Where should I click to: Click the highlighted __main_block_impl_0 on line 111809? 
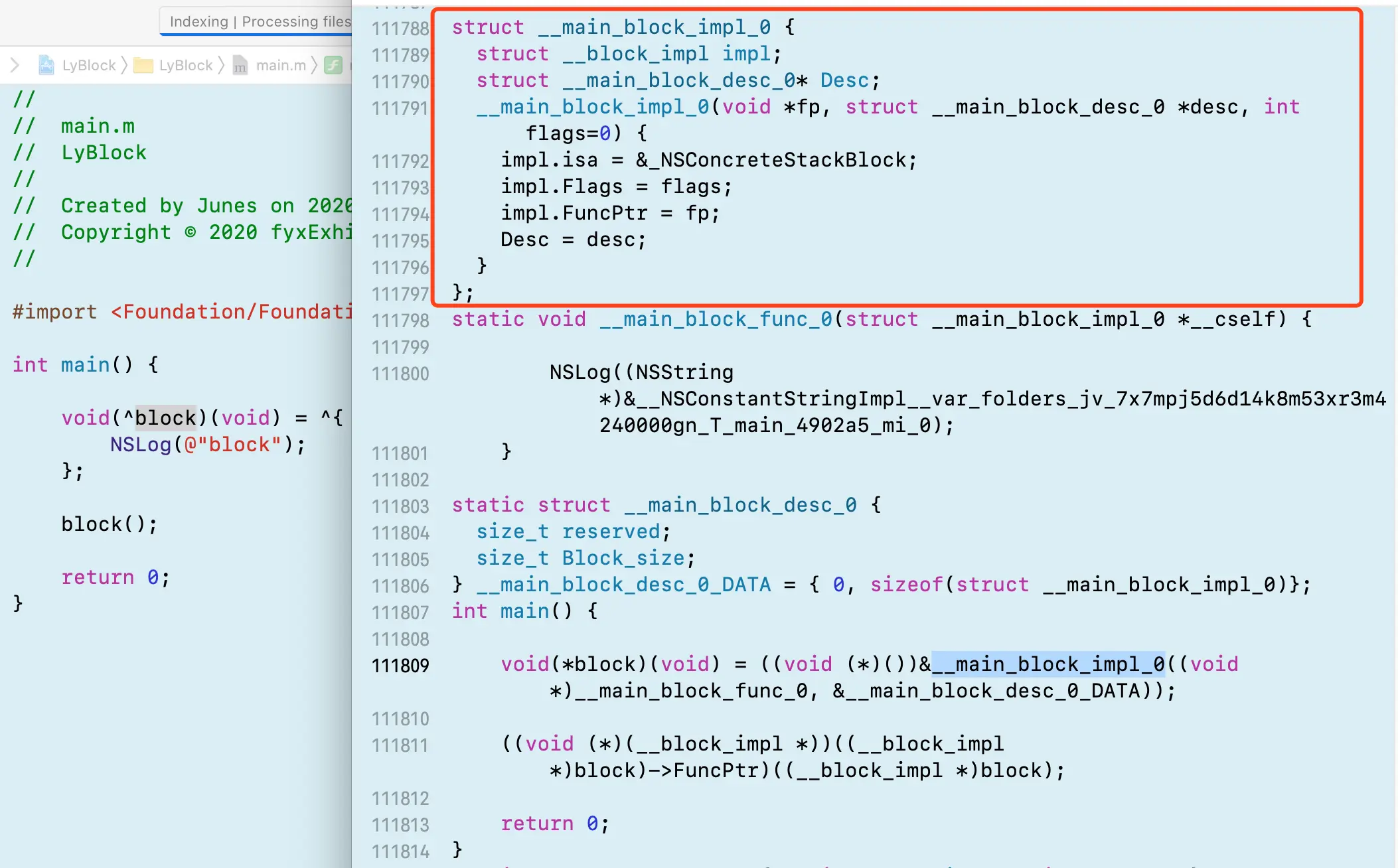(1048, 664)
